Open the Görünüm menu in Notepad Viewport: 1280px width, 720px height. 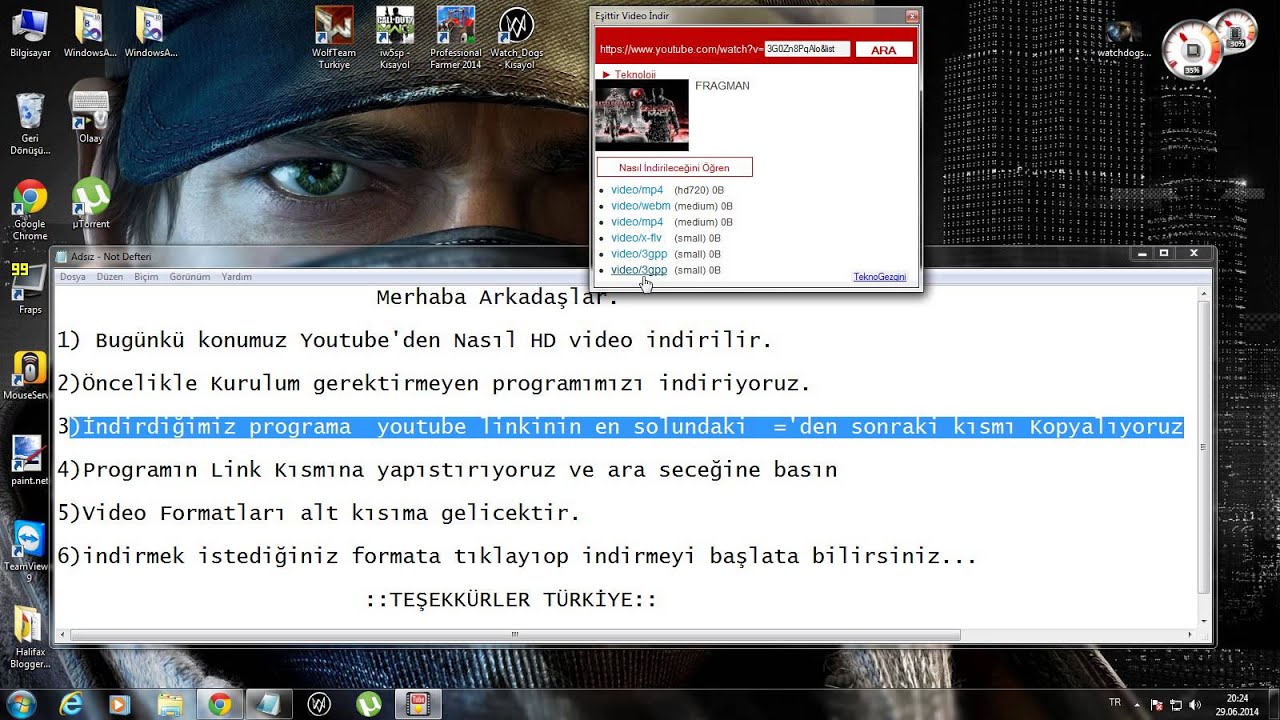[x=190, y=277]
